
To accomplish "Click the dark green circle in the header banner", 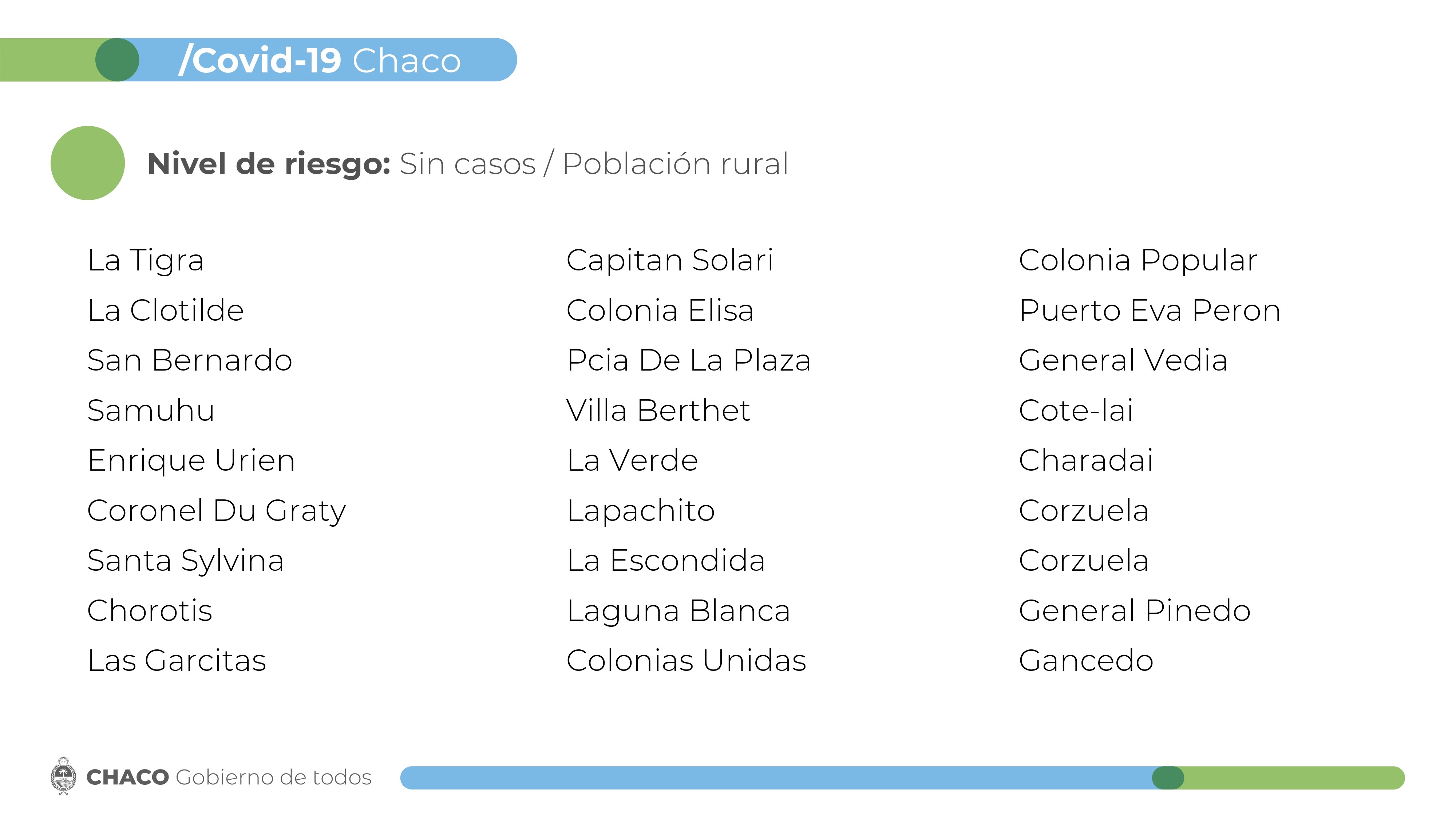I will (117, 60).
